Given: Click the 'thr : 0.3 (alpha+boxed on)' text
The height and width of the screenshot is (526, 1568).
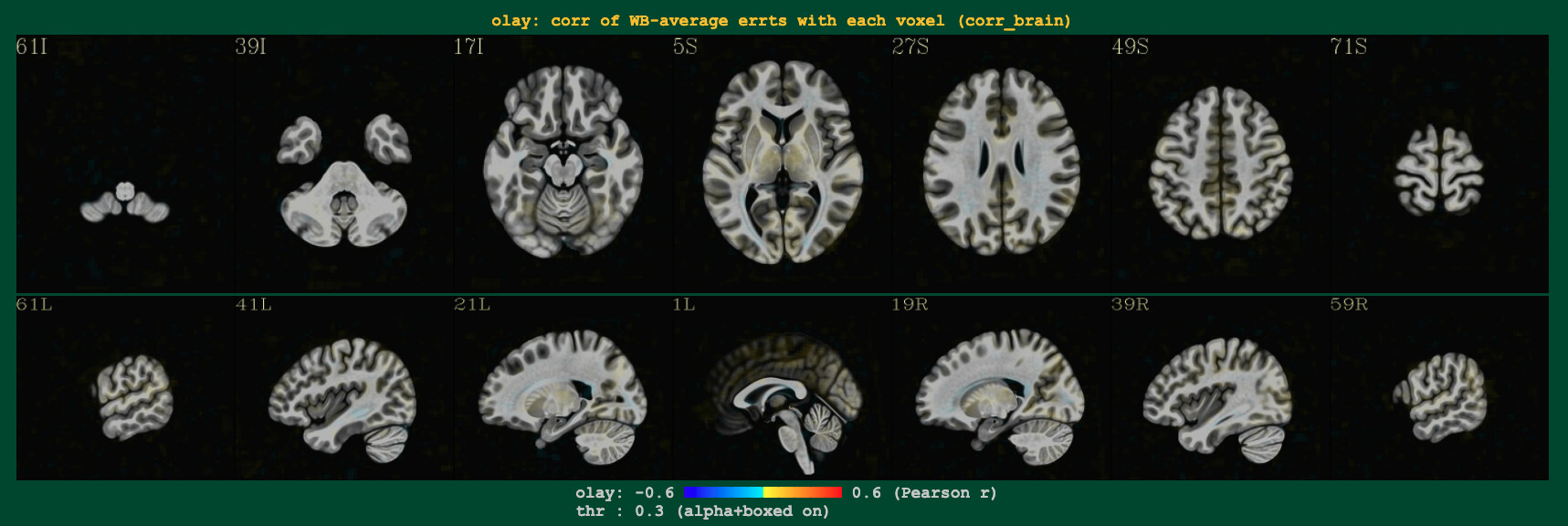Looking at the screenshot, I should click(702, 511).
